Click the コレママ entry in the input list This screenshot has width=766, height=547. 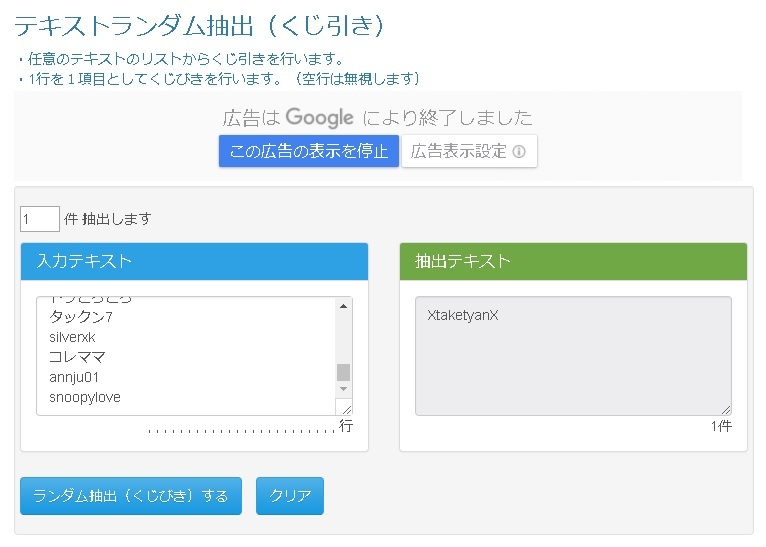(78, 357)
